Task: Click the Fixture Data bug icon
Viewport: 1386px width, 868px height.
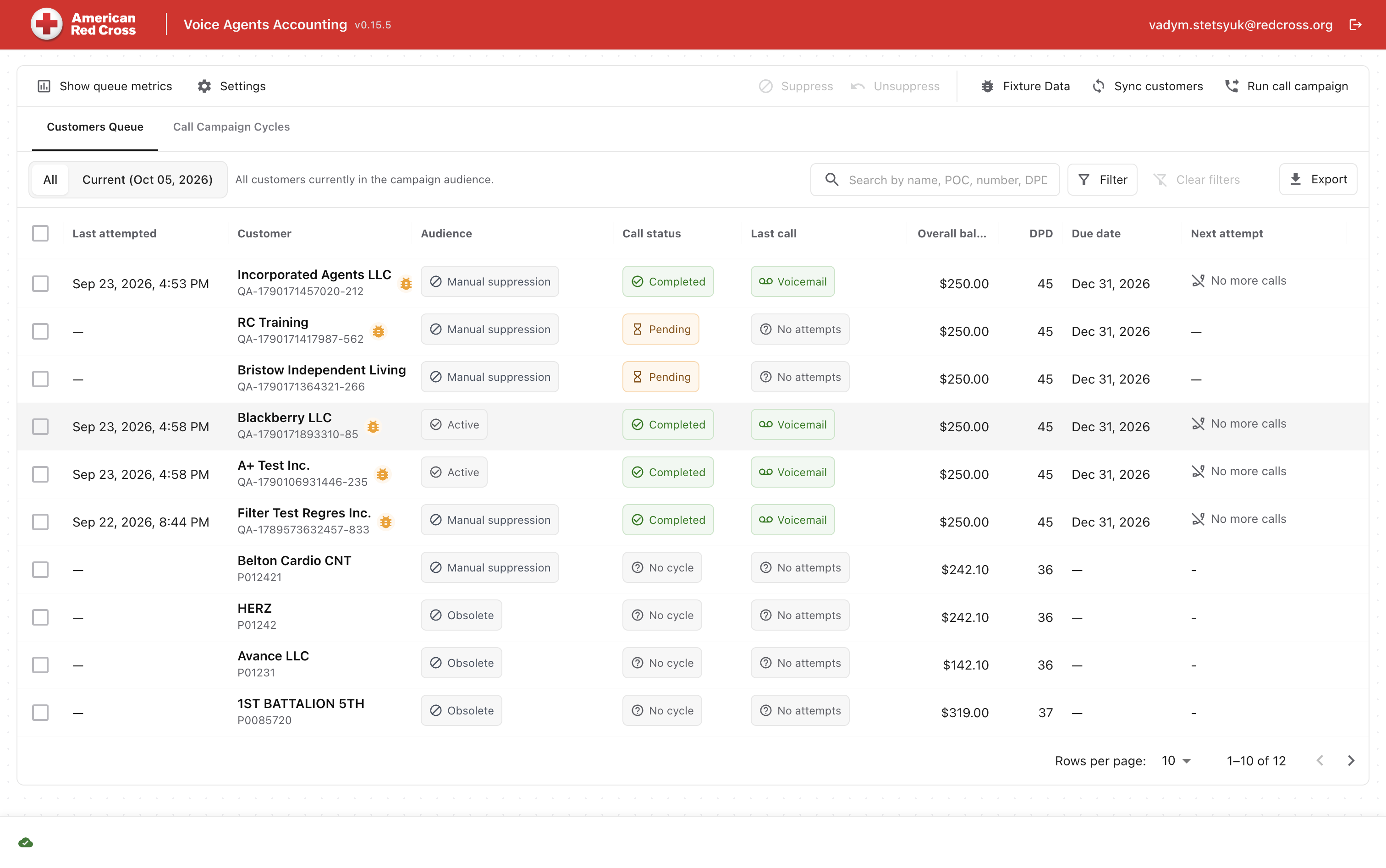Action: click(987, 86)
